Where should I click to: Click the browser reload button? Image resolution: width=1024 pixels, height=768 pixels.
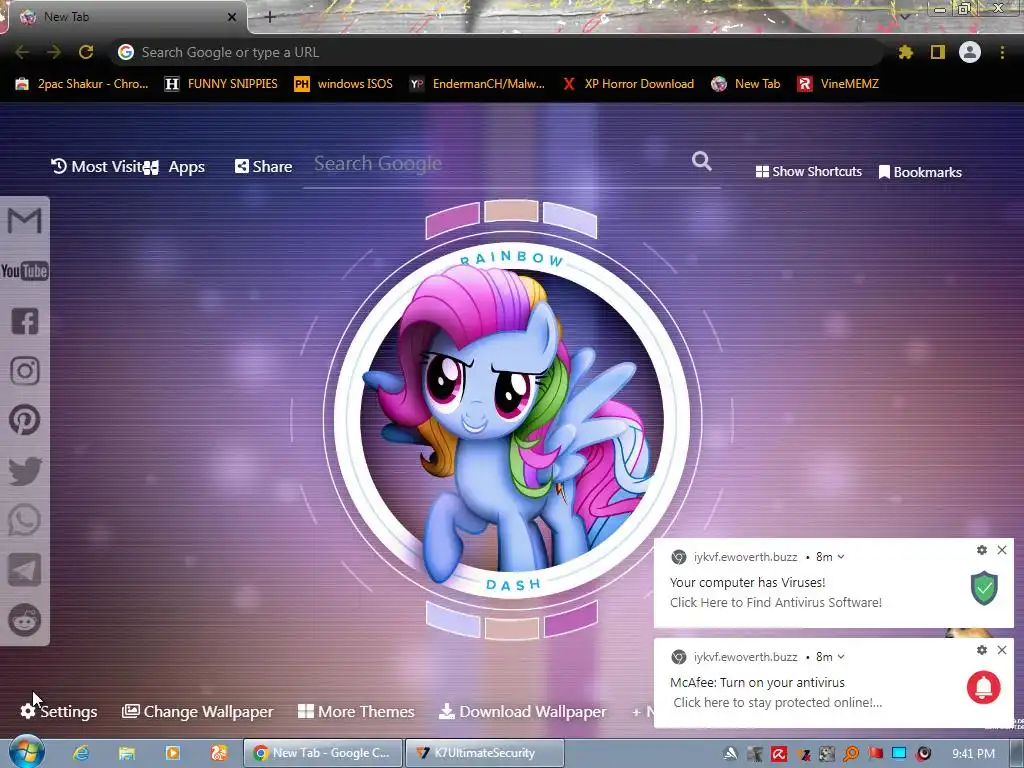86,52
